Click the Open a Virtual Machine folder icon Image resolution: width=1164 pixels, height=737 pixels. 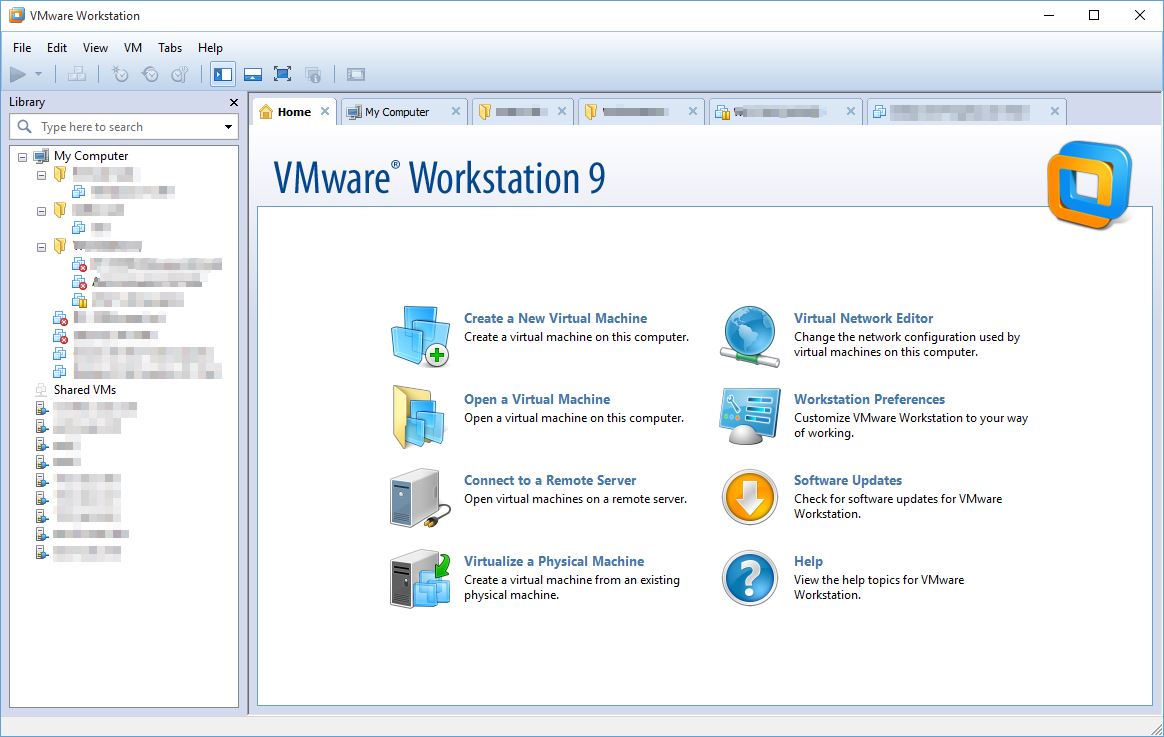(419, 417)
